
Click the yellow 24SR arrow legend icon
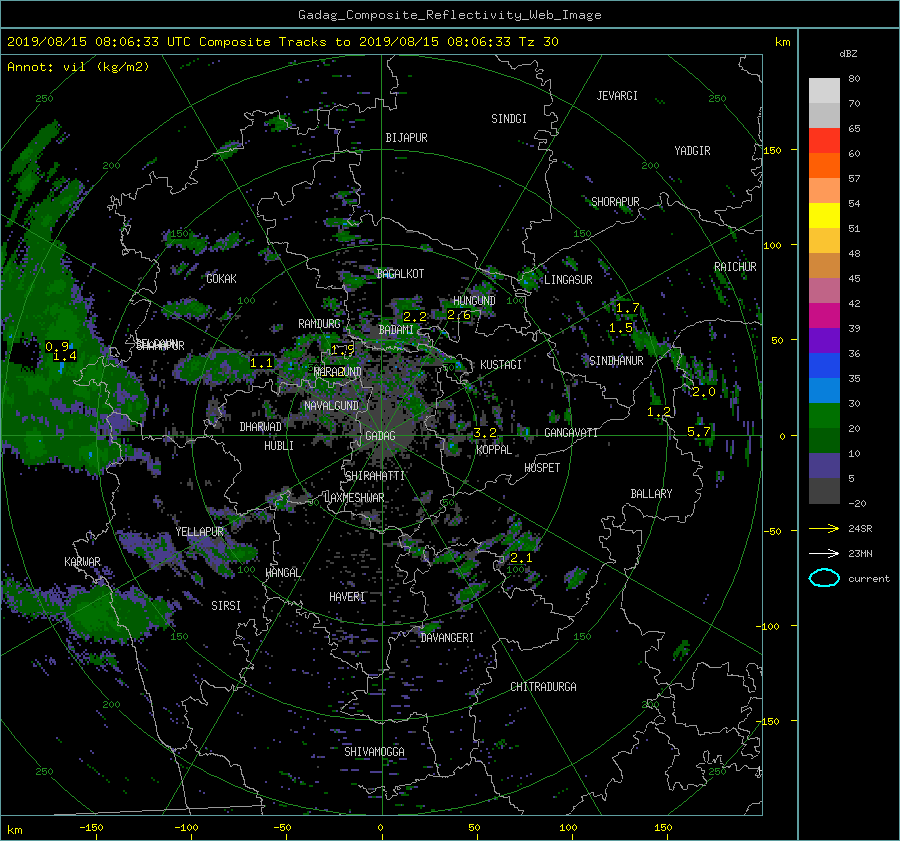pos(824,529)
